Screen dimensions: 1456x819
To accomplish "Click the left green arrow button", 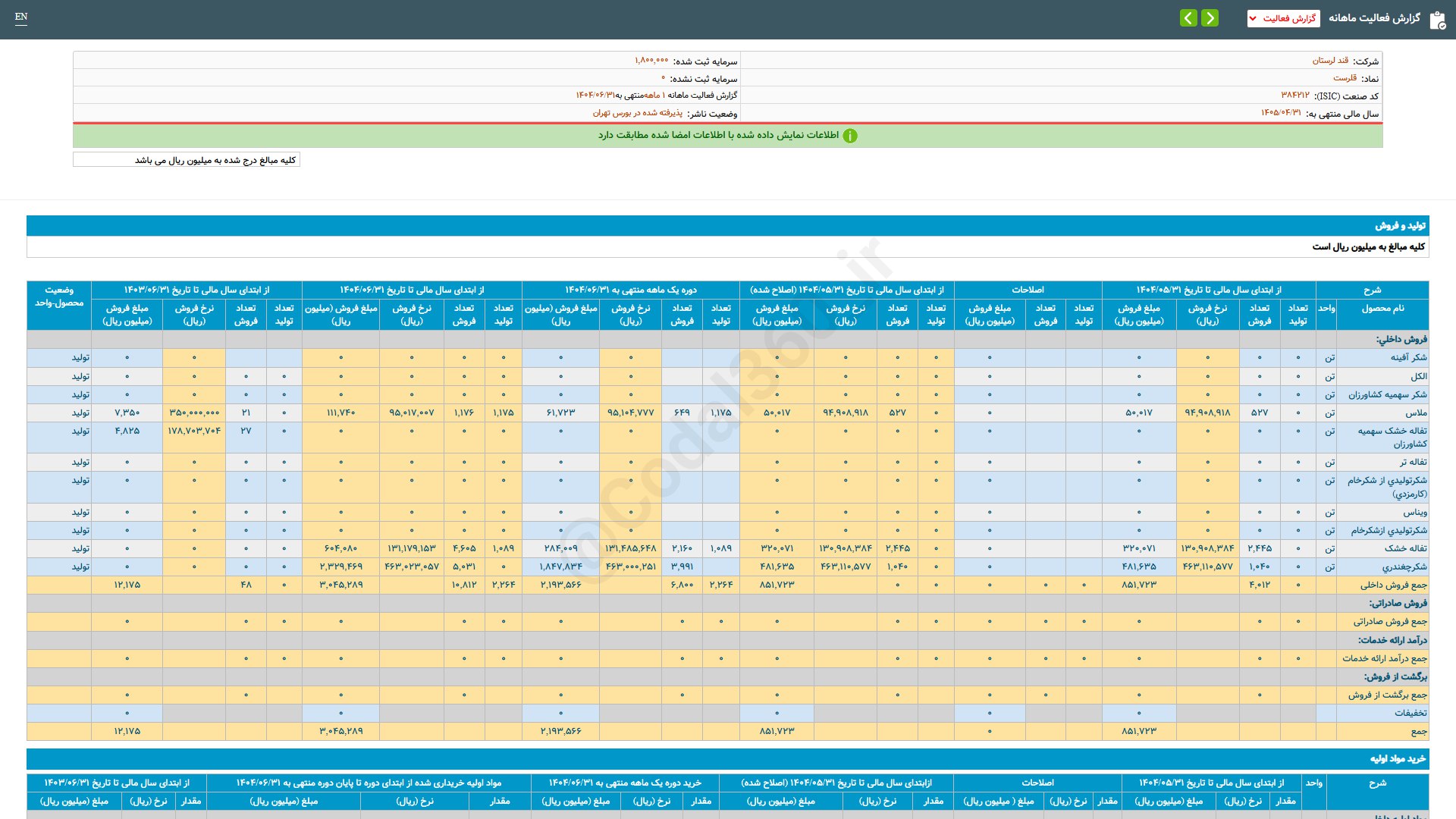I will point(1188,17).
